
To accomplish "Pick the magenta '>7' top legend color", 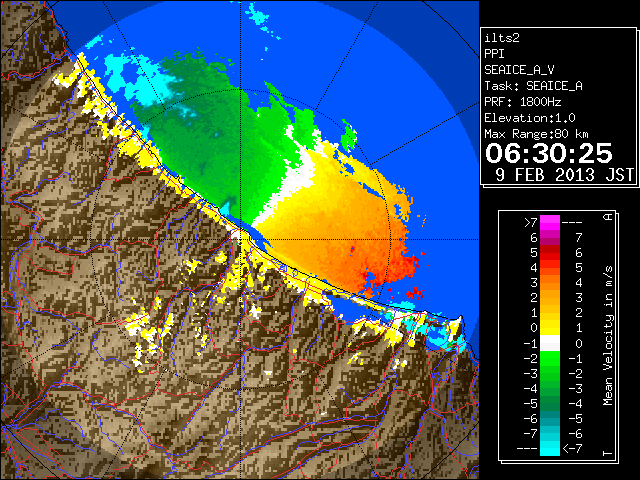I will tap(550, 222).
